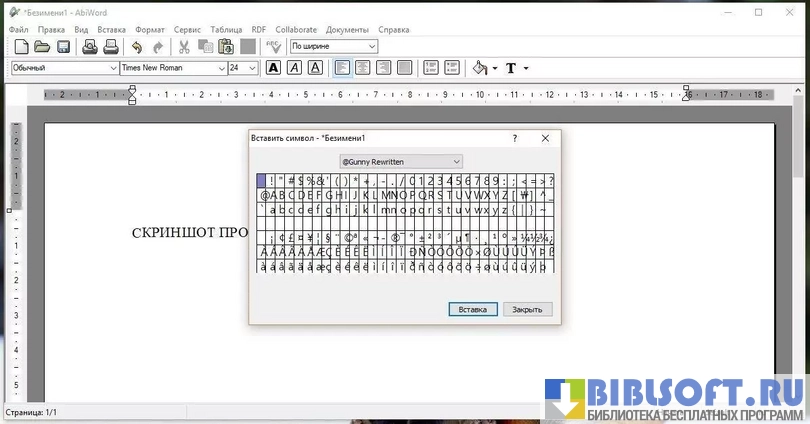Click the dialog's question mark help button

tap(515, 138)
